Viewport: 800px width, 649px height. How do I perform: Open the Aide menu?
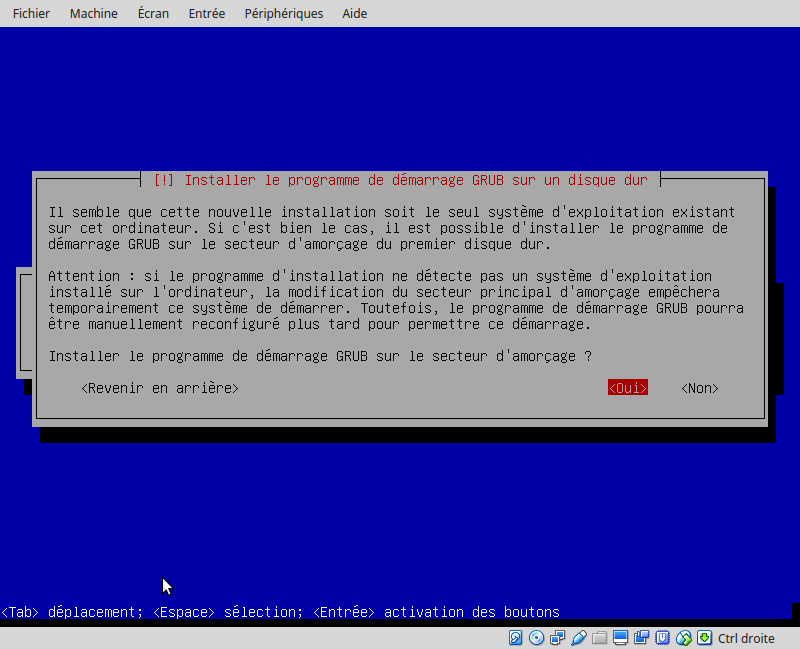[x=355, y=13]
